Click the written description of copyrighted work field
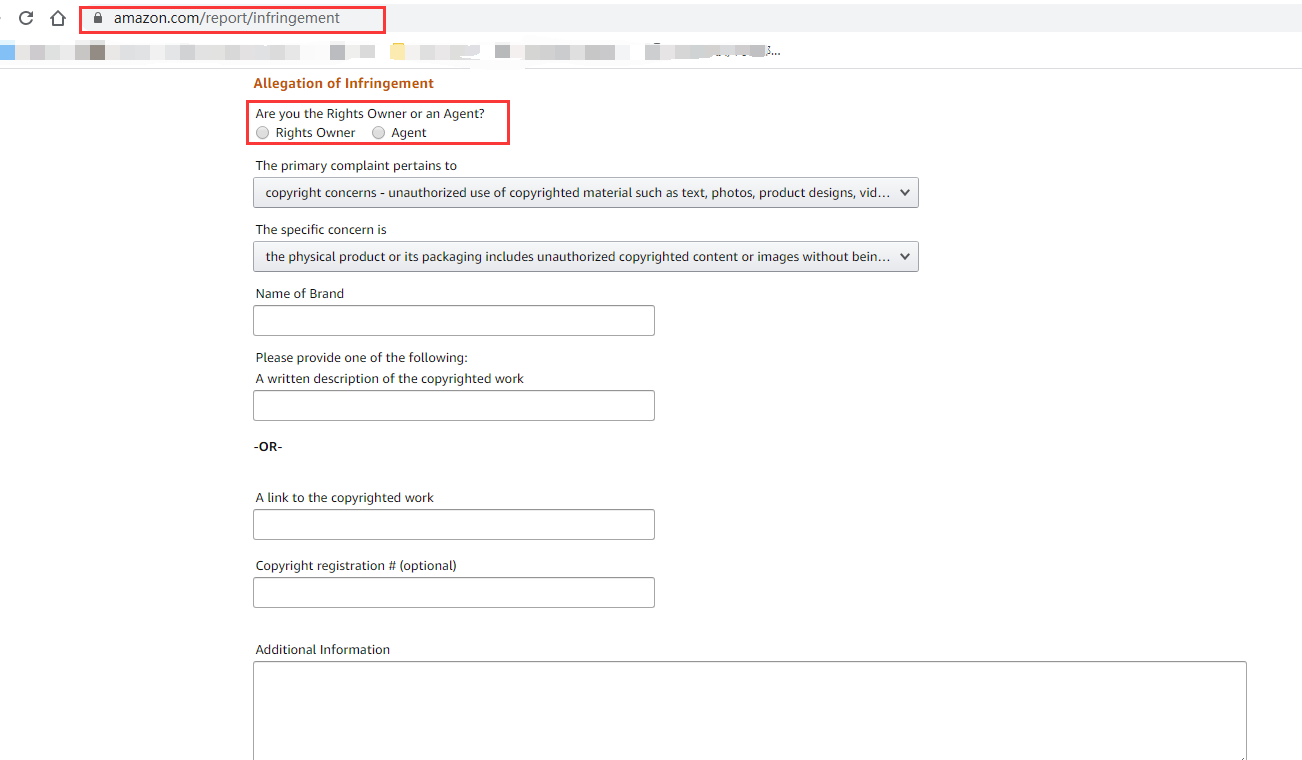 [454, 405]
